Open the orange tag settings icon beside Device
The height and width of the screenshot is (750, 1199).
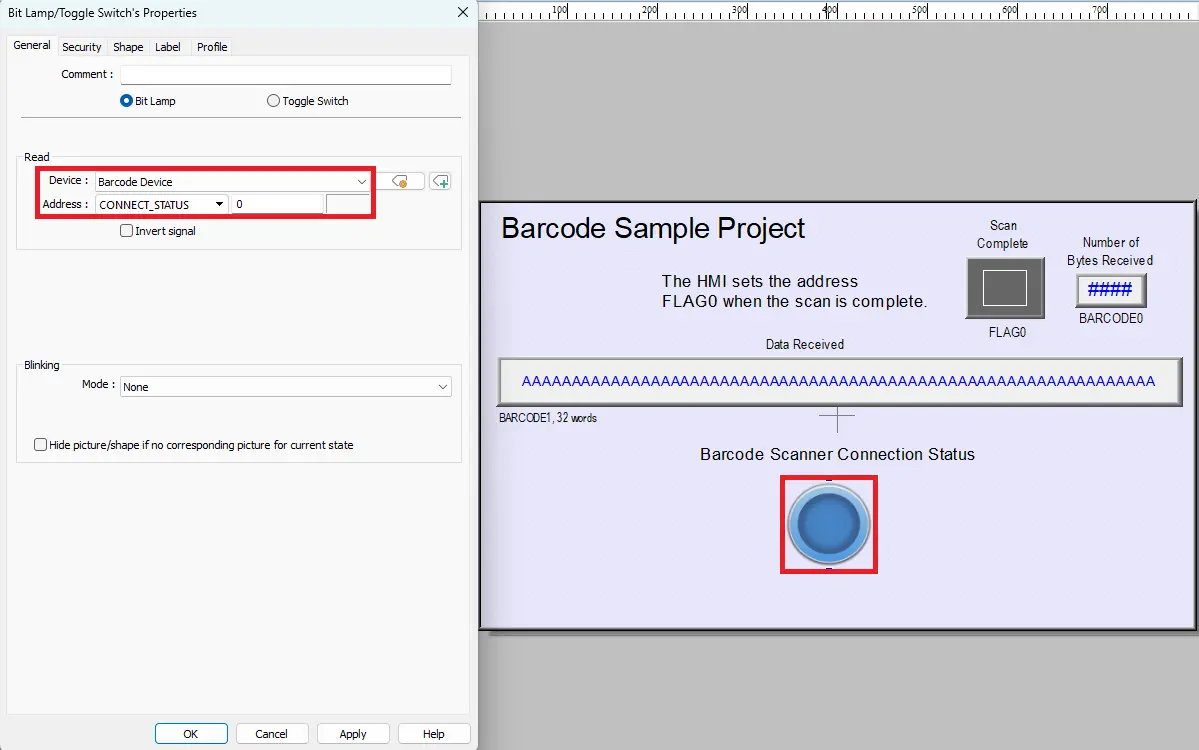pos(400,181)
